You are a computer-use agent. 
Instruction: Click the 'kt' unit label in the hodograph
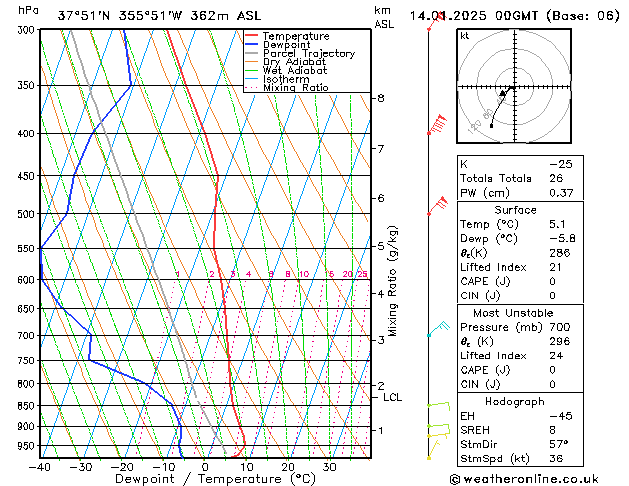tap(465, 36)
